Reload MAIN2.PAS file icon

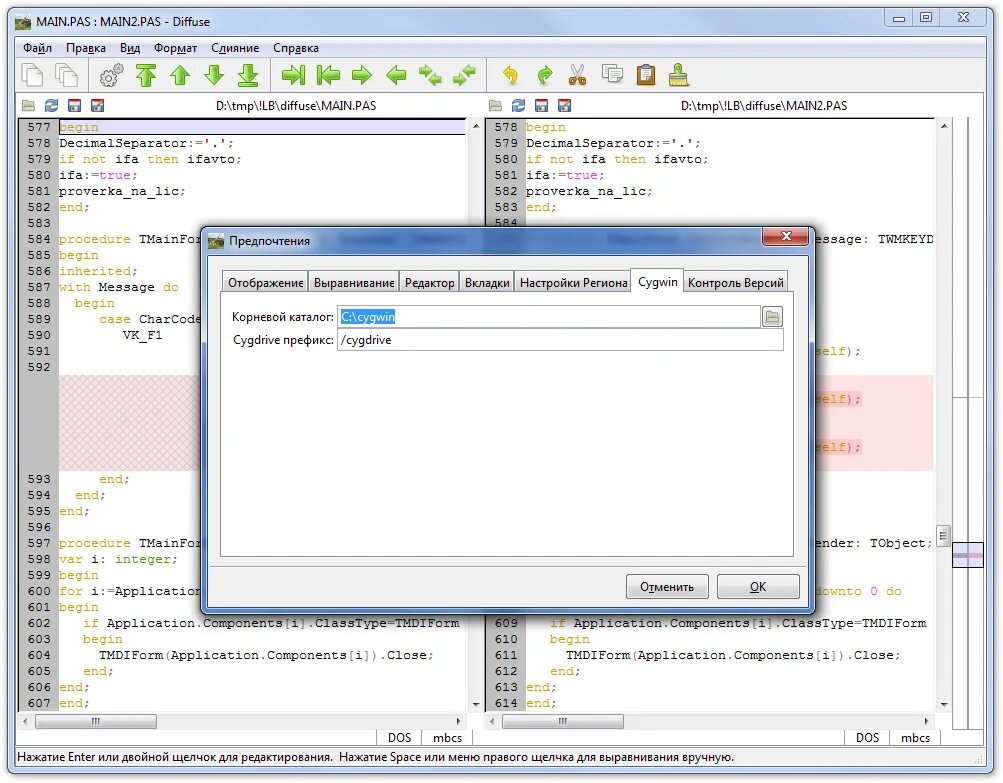point(518,106)
